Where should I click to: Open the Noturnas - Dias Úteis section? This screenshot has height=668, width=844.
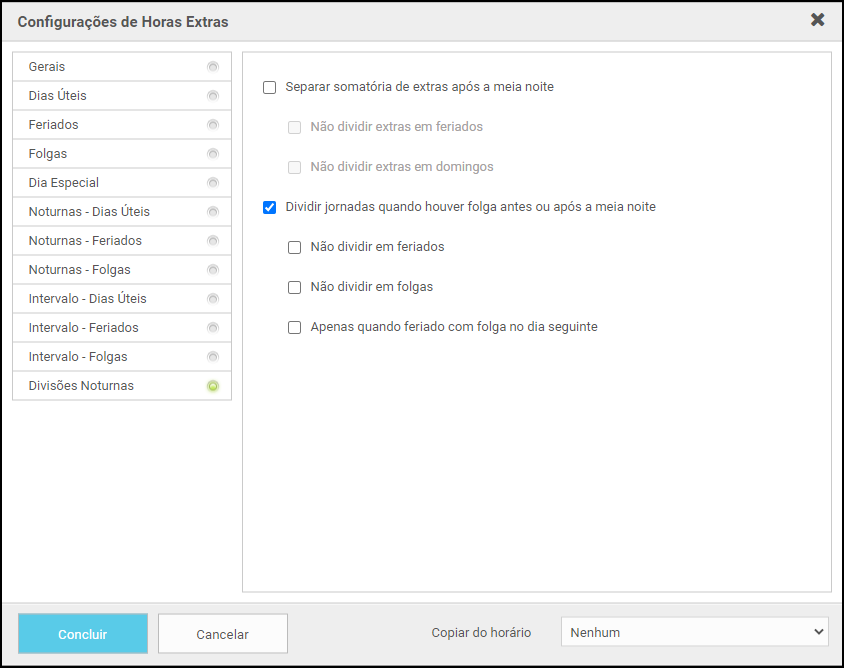[89, 212]
